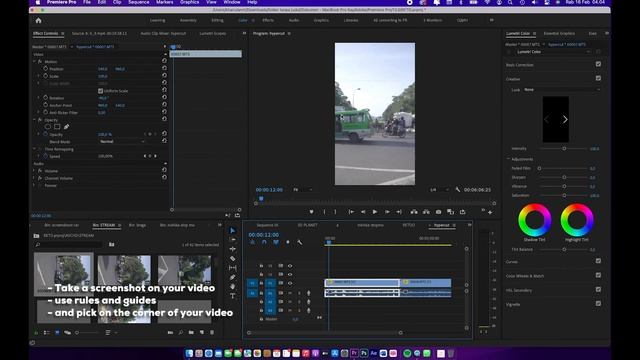Open the Graphics menu in menu bar
Viewport: 640px width, 360px height.
[189, 2]
